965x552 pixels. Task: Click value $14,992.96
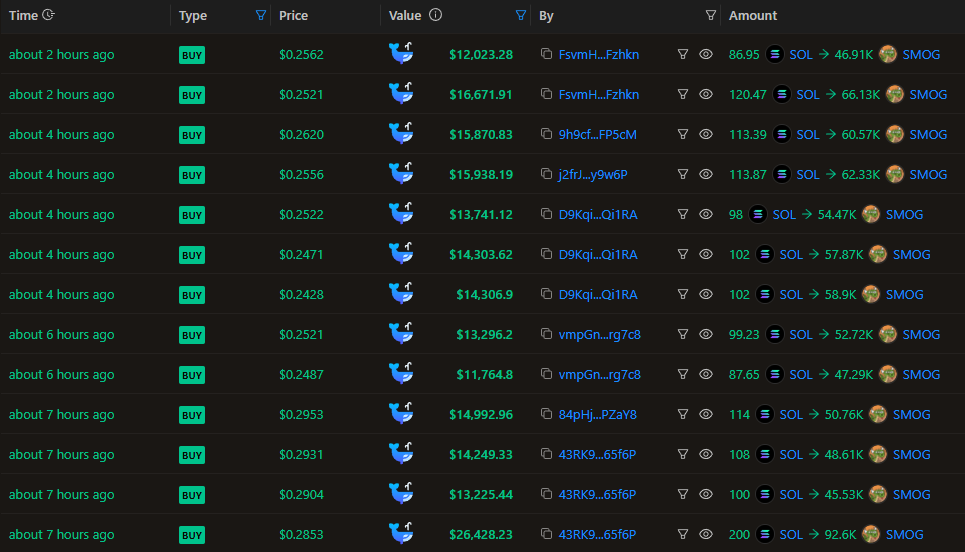481,415
